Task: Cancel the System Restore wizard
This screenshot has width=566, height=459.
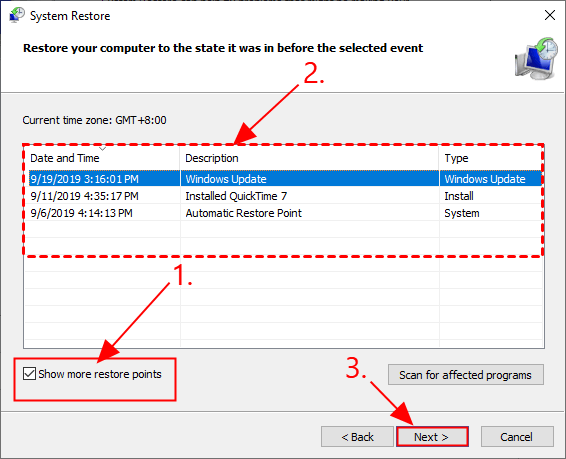Action: pos(517,437)
